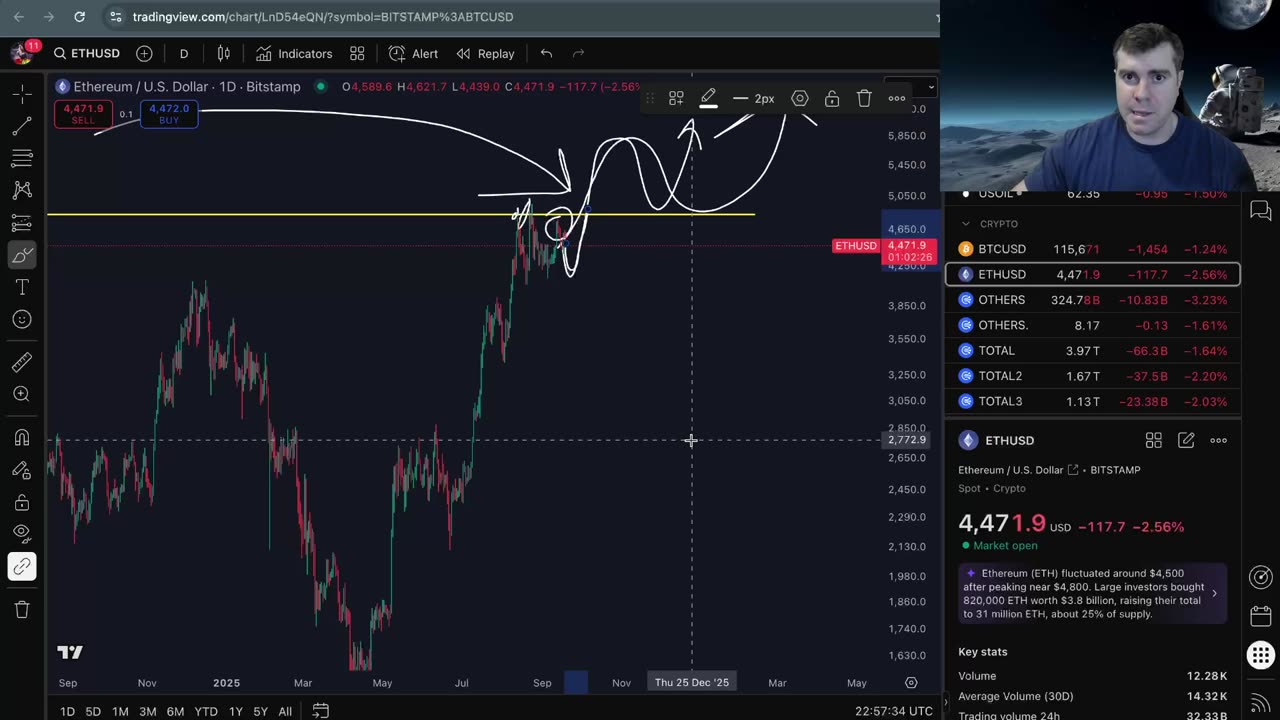Select 1M date range

[x=120, y=711]
